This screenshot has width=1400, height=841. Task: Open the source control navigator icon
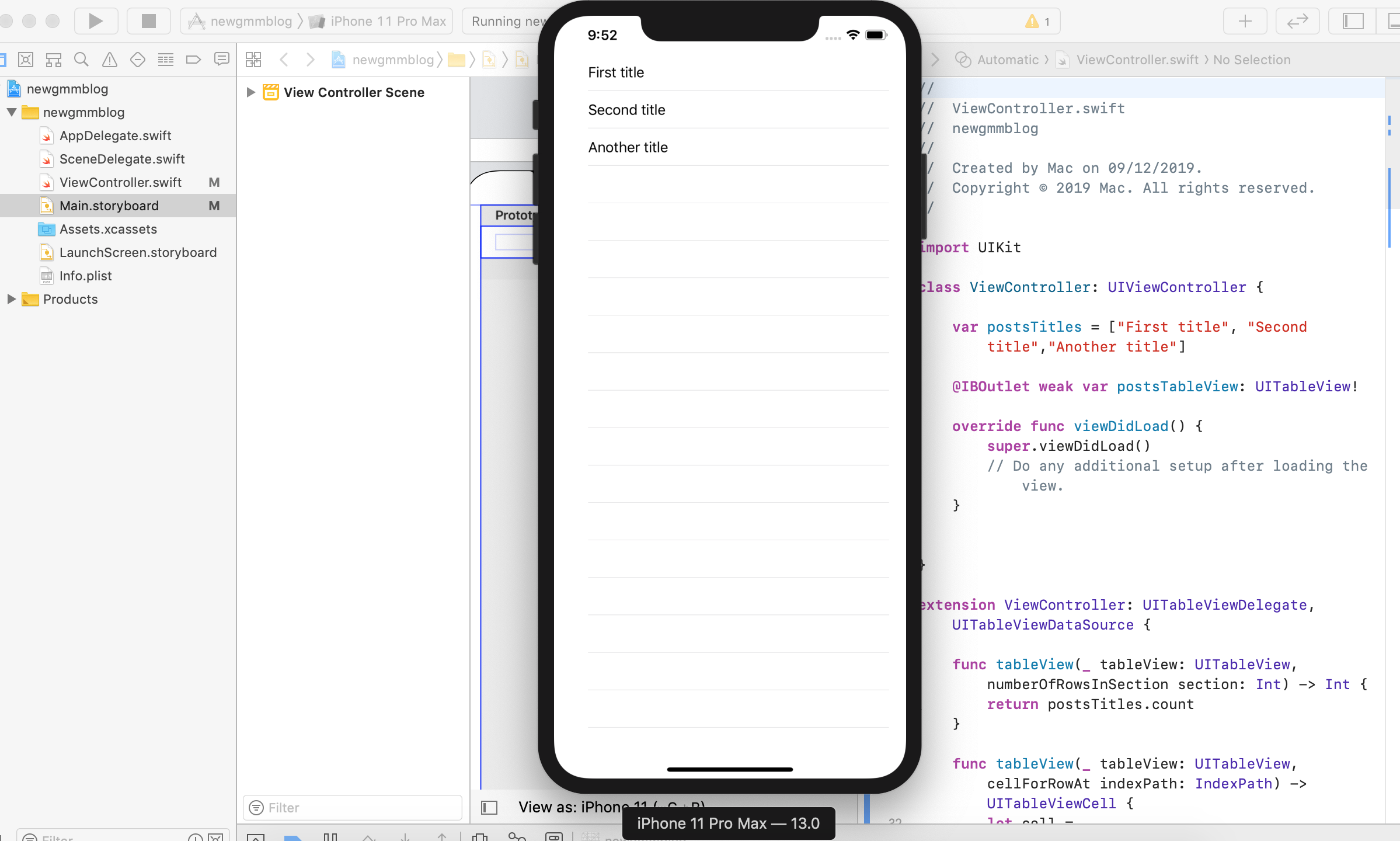coord(26,60)
